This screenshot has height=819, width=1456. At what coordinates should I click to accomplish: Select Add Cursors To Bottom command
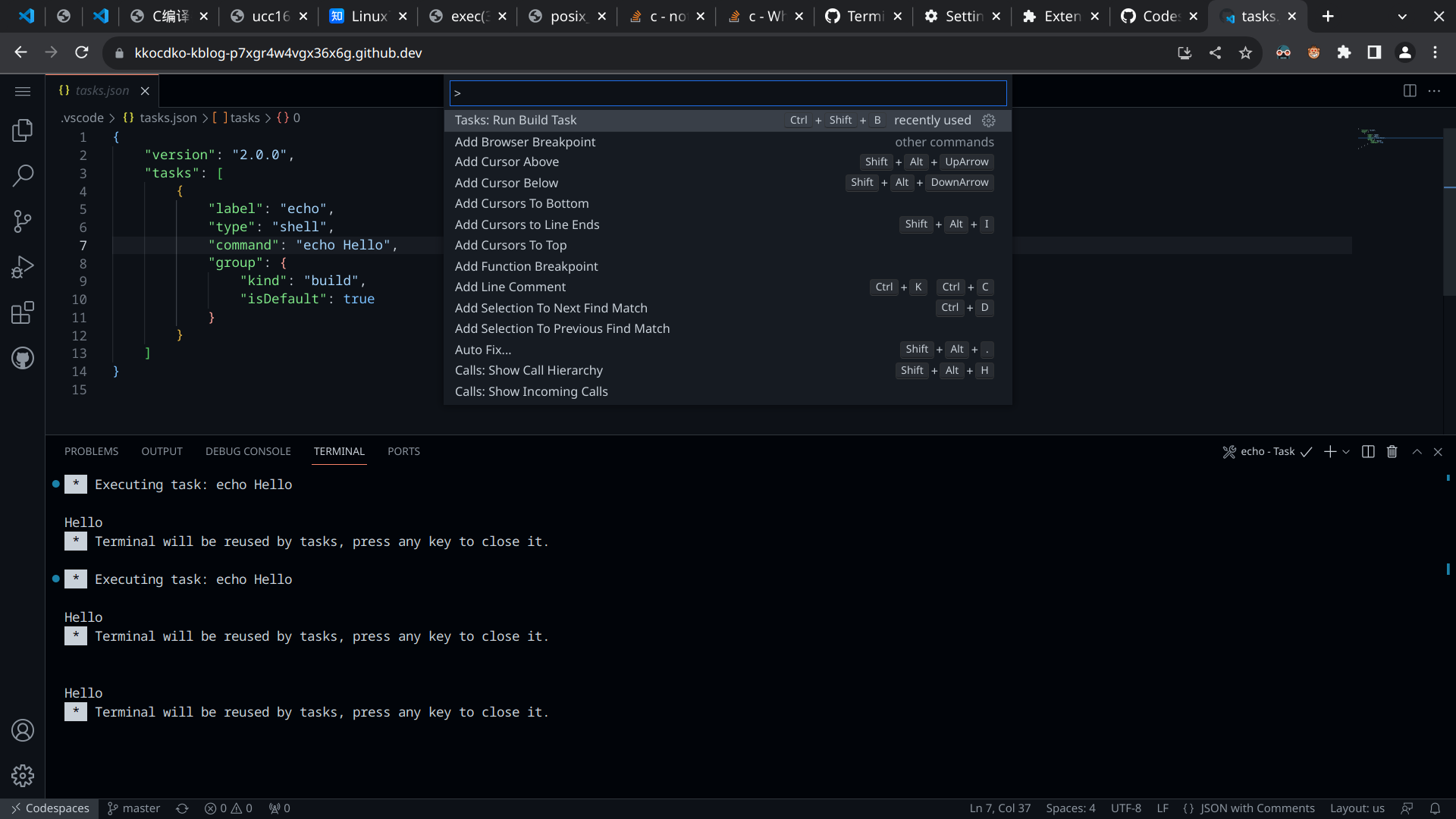[727, 203]
